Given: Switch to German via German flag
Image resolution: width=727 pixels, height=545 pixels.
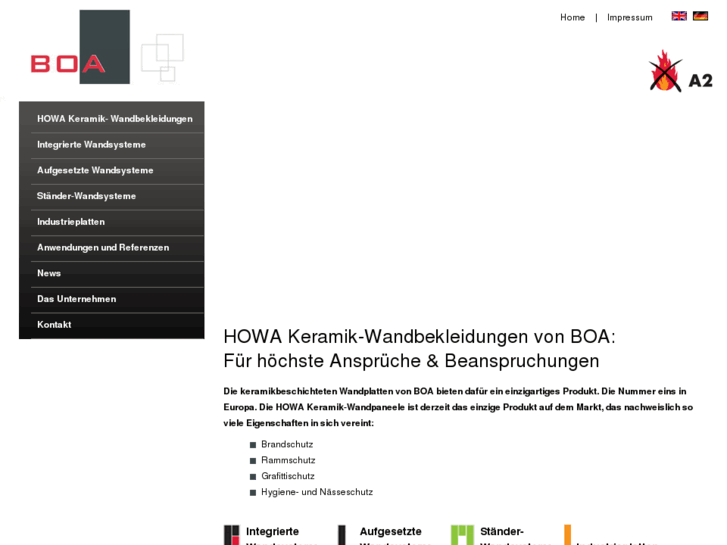Looking at the screenshot, I should 700,16.
